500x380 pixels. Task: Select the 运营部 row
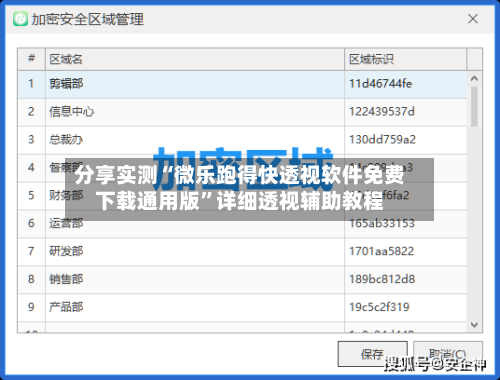pos(242,224)
